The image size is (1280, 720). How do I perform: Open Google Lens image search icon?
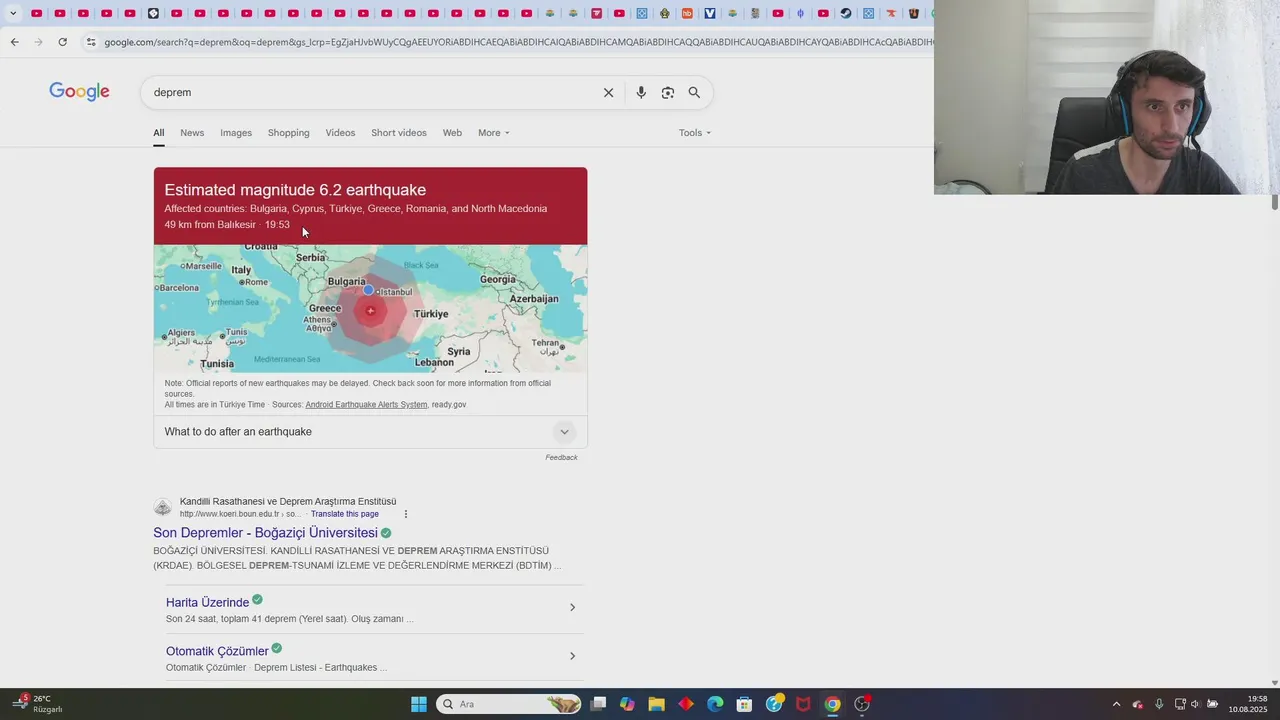pos(668,92)
